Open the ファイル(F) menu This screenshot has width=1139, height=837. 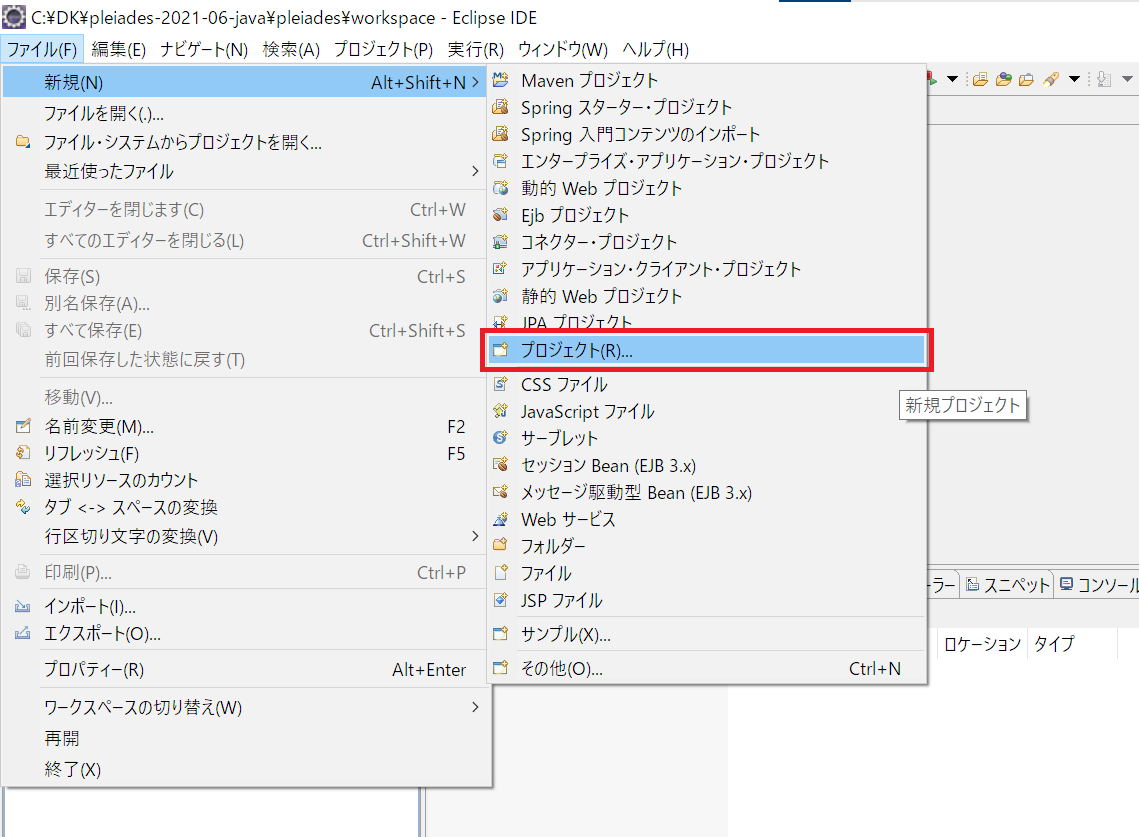coord(42,49)
